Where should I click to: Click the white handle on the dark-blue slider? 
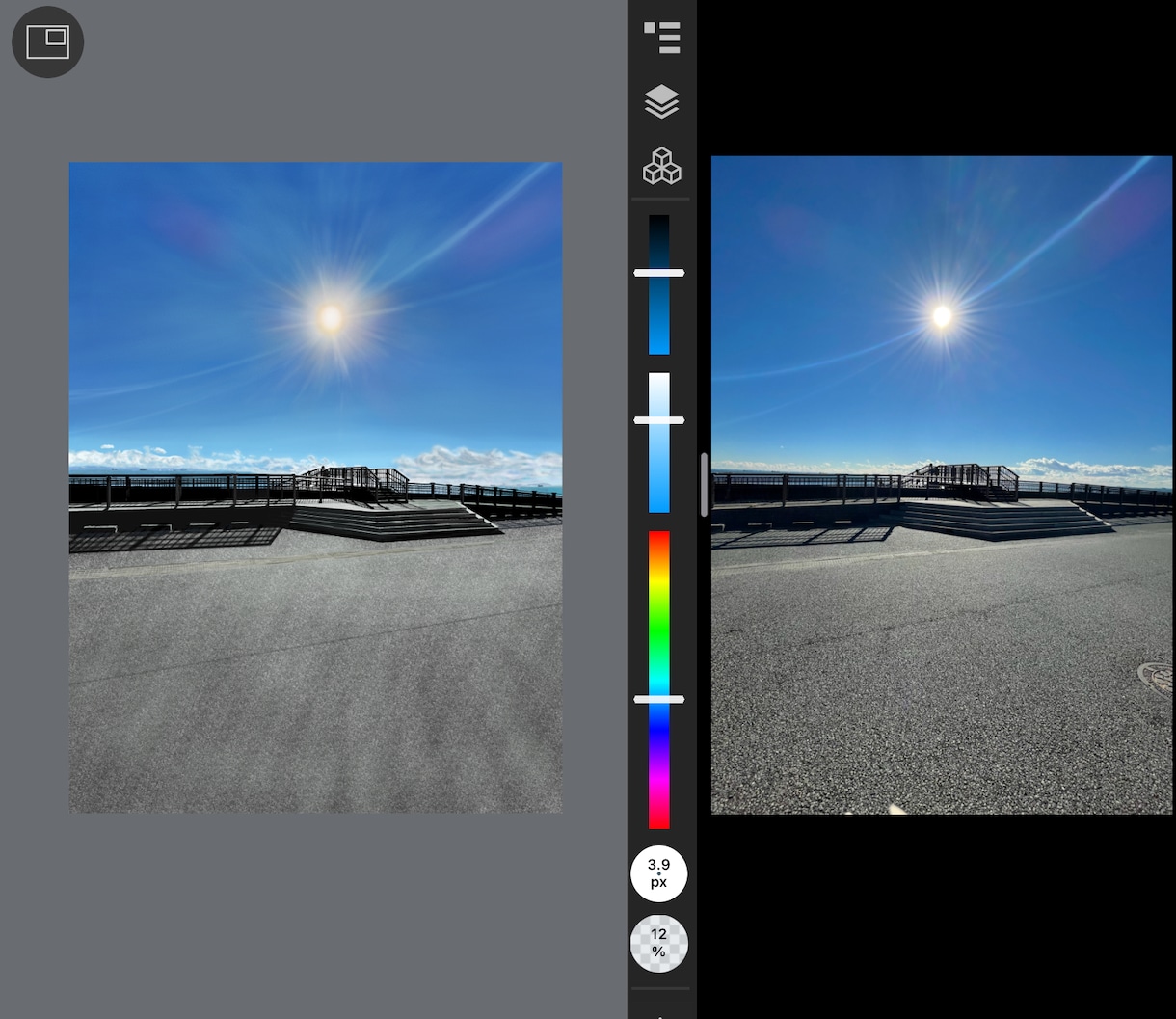click(x=658, y=273)
